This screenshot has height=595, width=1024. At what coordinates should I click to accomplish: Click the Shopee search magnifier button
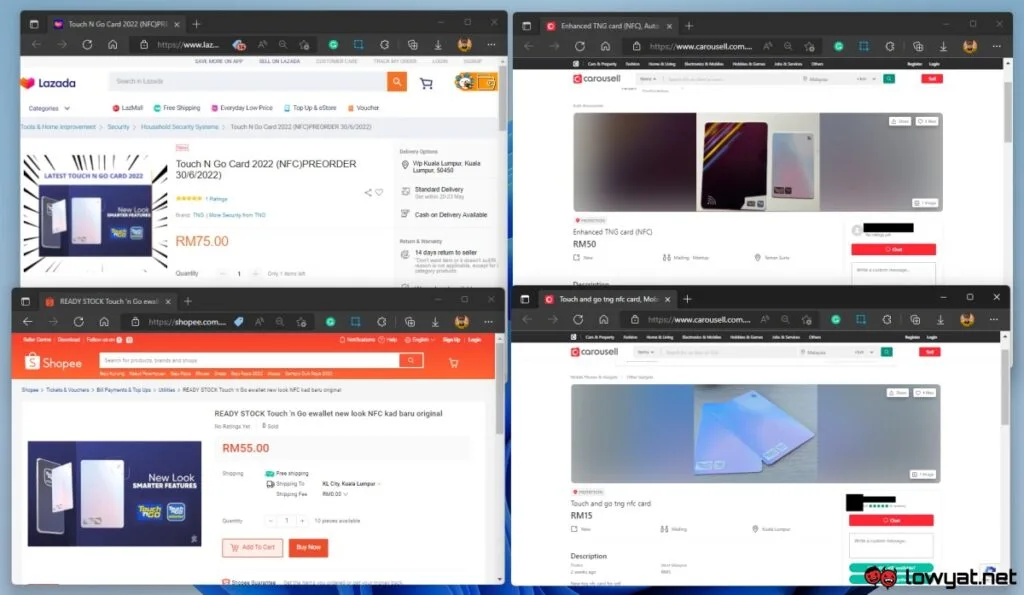(411, 360)
